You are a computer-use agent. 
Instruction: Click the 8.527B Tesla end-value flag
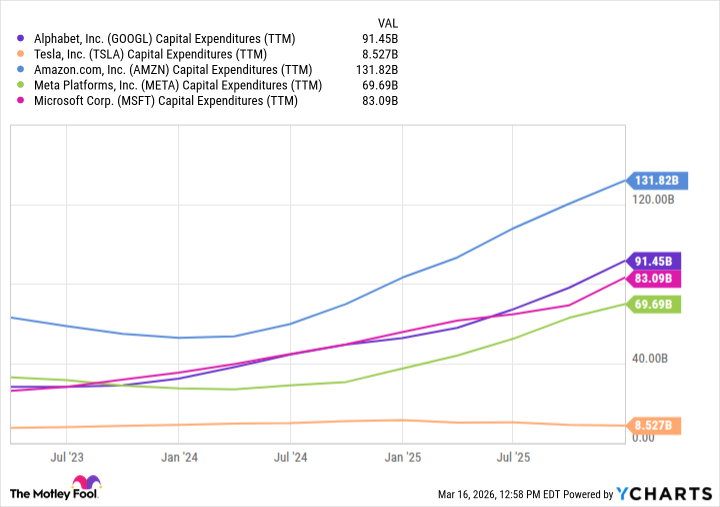point(656,426)
